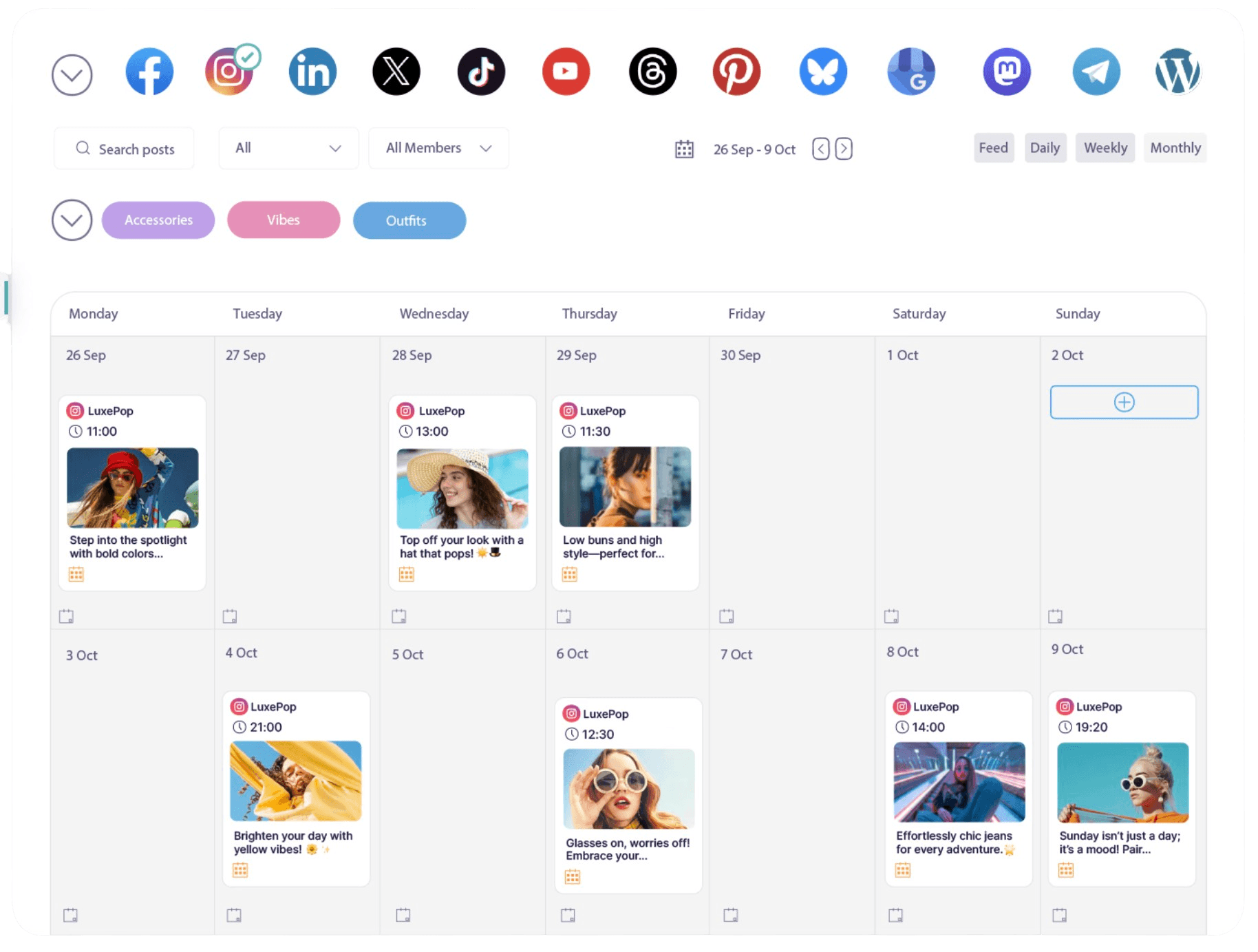The width and height of the screenshot is (1258, 952).
Task: Select the Google Business Profile icon
Action: (x=911, y=72)
